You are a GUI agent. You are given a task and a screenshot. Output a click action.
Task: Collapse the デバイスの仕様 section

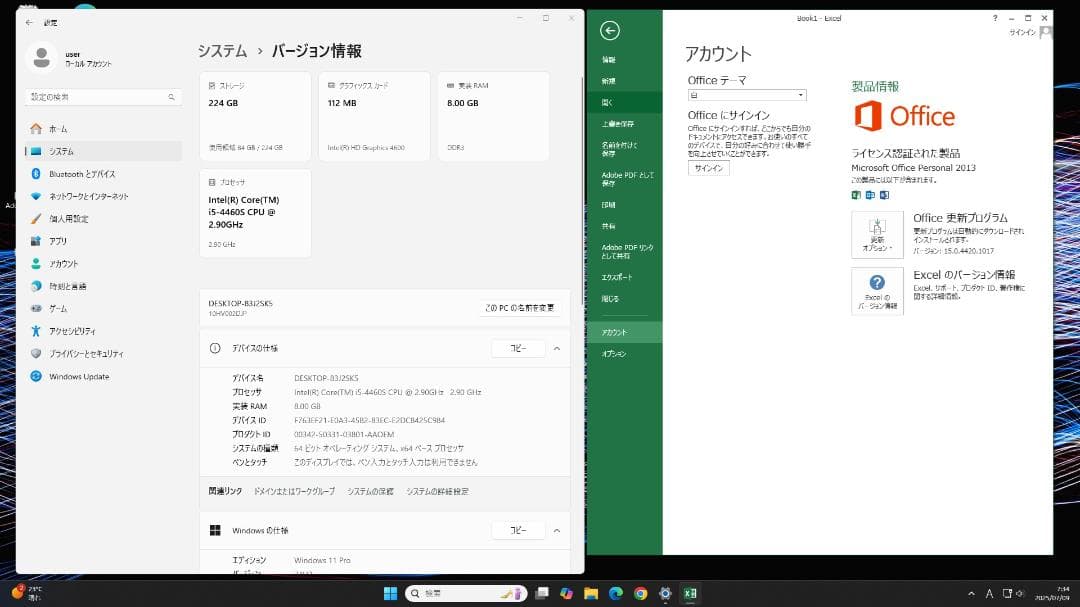tap(557, 349)
